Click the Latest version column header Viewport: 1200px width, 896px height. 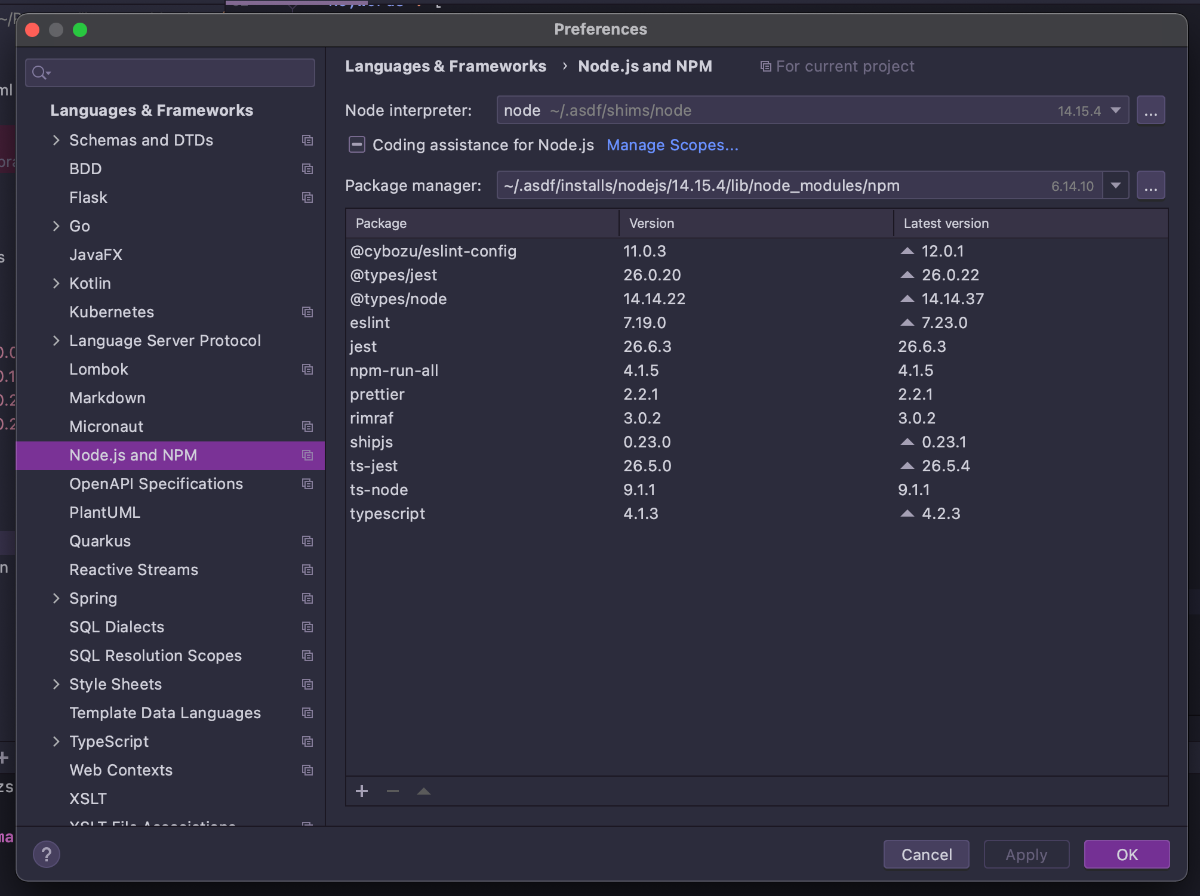pos(1030,223)
